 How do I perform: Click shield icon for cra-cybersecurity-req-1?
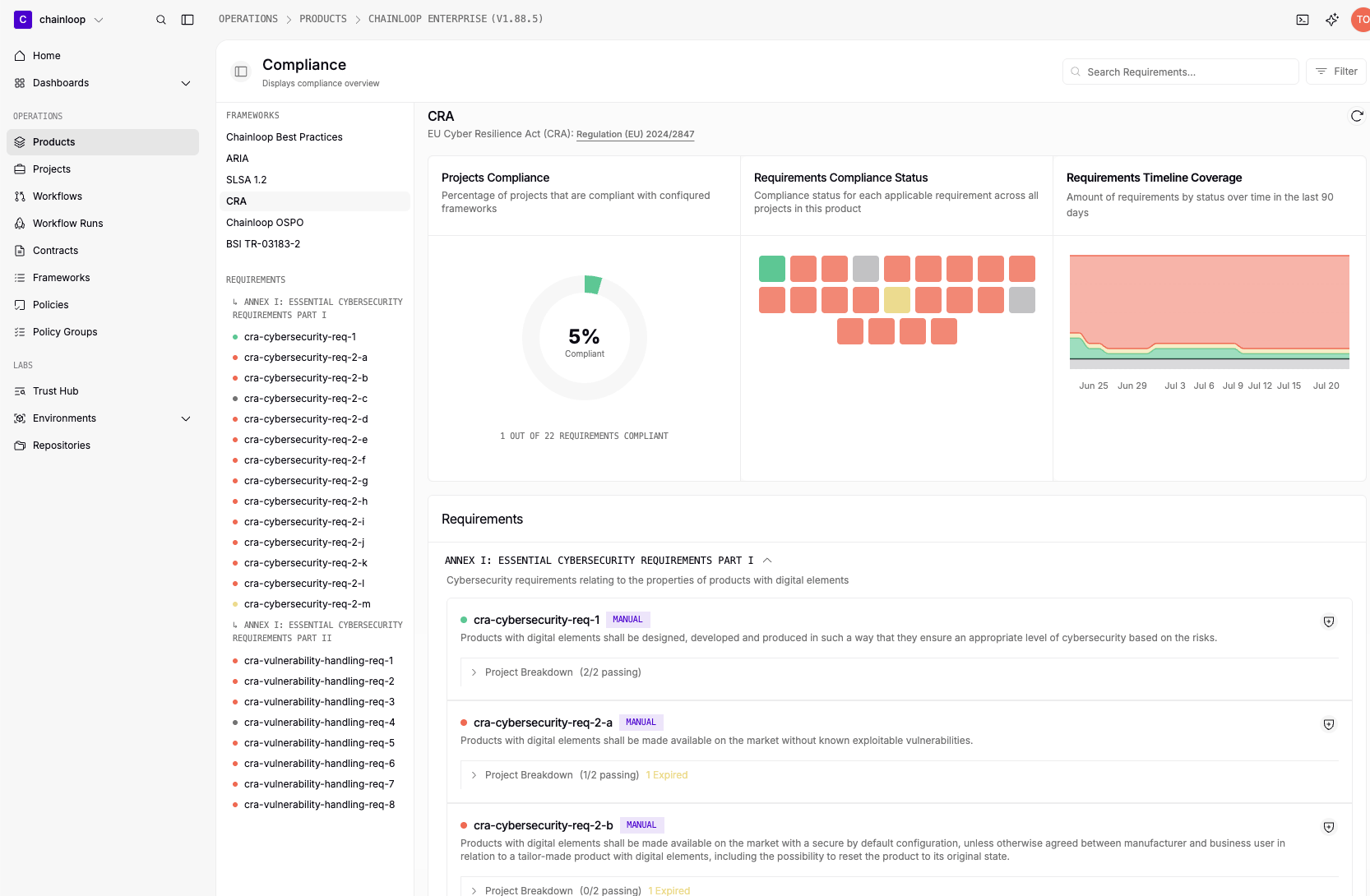(x=1329, y=621)
